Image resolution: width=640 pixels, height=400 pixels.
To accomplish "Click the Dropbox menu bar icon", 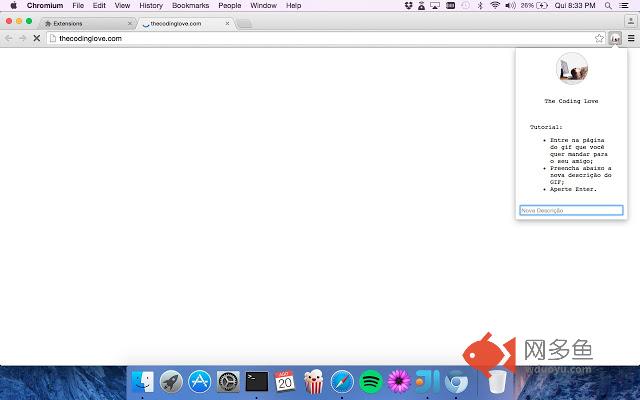I will [408, 5].
